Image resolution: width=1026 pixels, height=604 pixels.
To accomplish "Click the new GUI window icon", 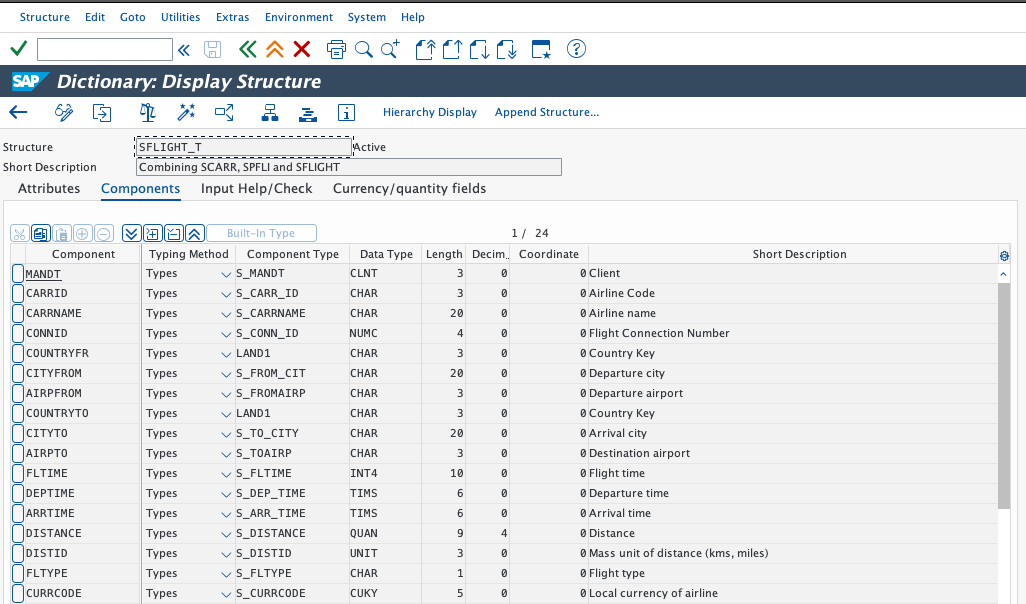I will tap(541, 49).
